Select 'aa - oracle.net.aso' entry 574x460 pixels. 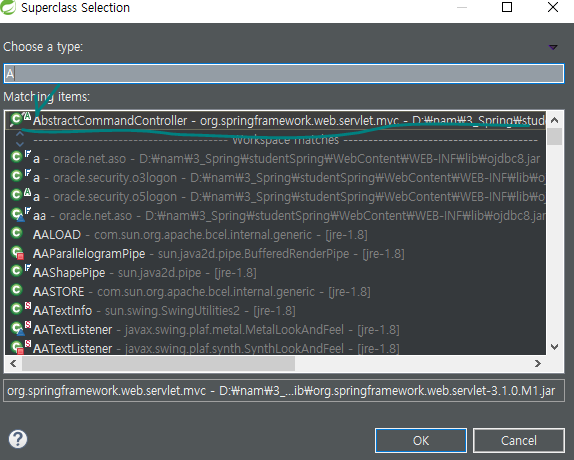click(x=276, y=216)
